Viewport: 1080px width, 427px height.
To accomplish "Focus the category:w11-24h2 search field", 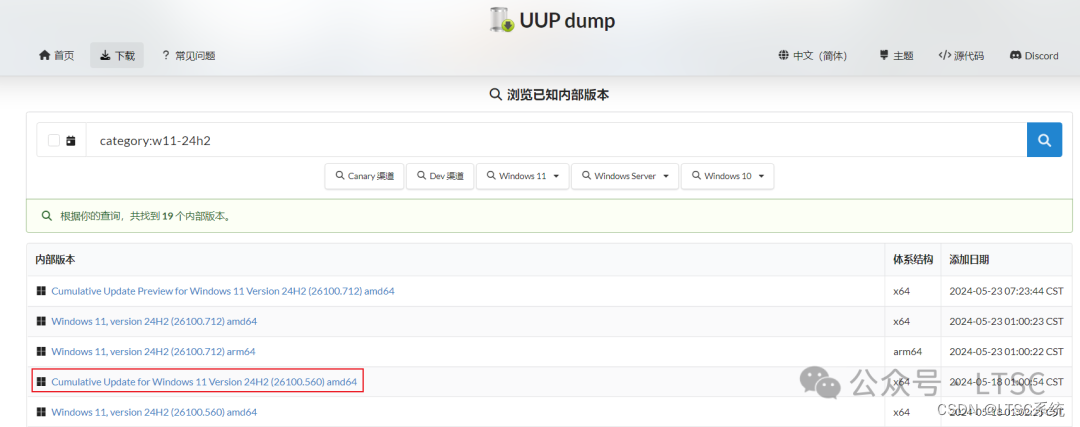I will coord(557,140).
